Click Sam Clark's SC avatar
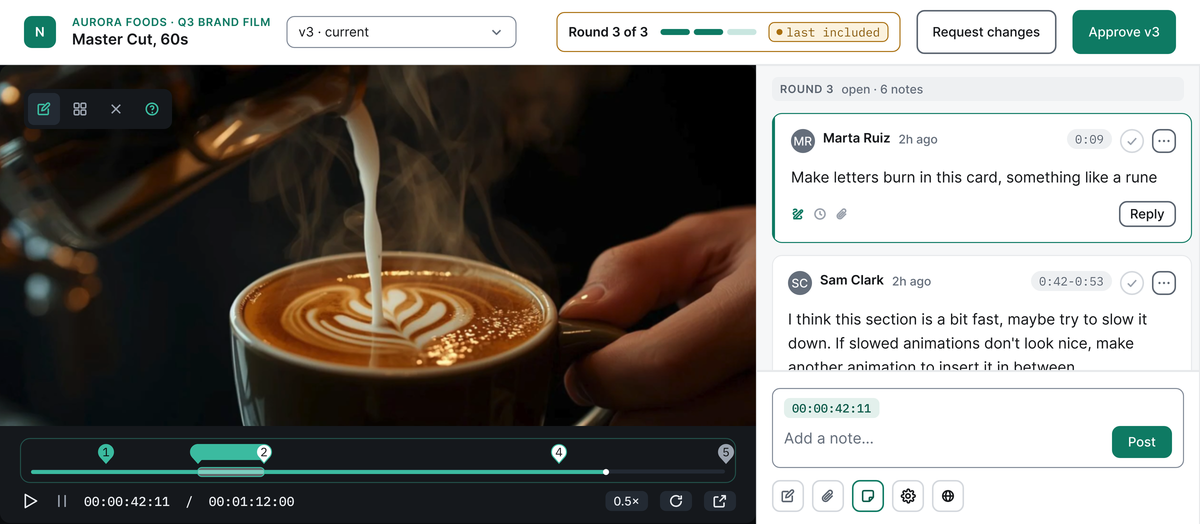 [x=800, y=283]
